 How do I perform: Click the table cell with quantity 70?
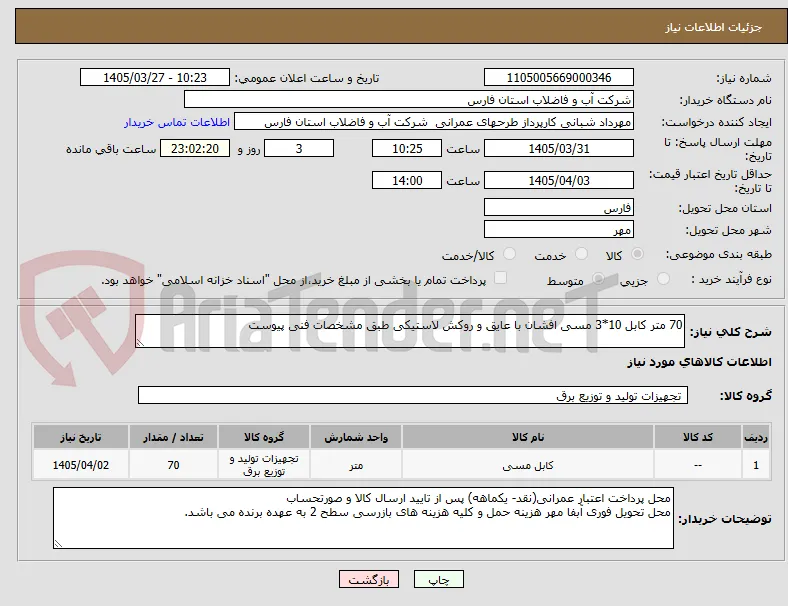pos(173,465)
